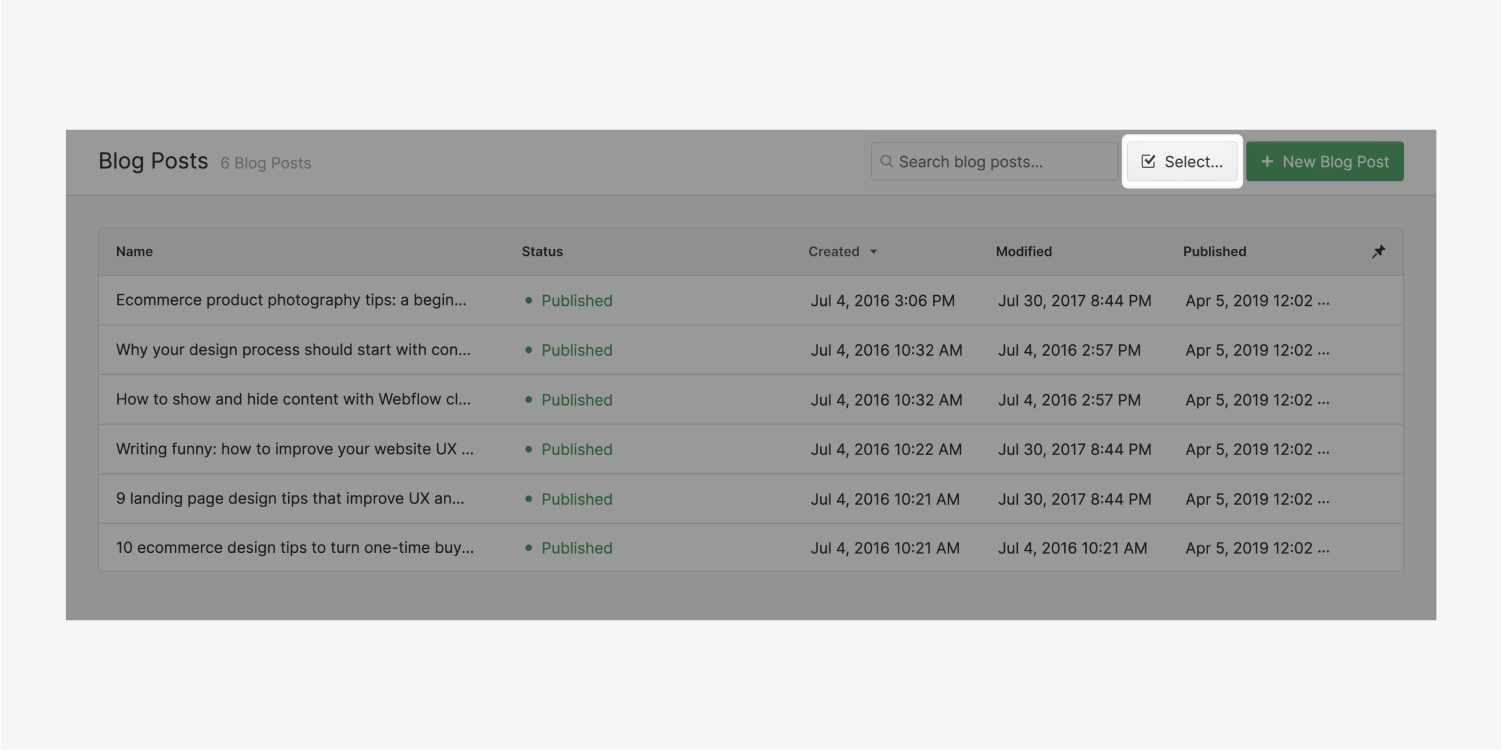The image size is (1501, 751).
Task: Expand sorting options on the Created header
Action: (x=874, y=252)
